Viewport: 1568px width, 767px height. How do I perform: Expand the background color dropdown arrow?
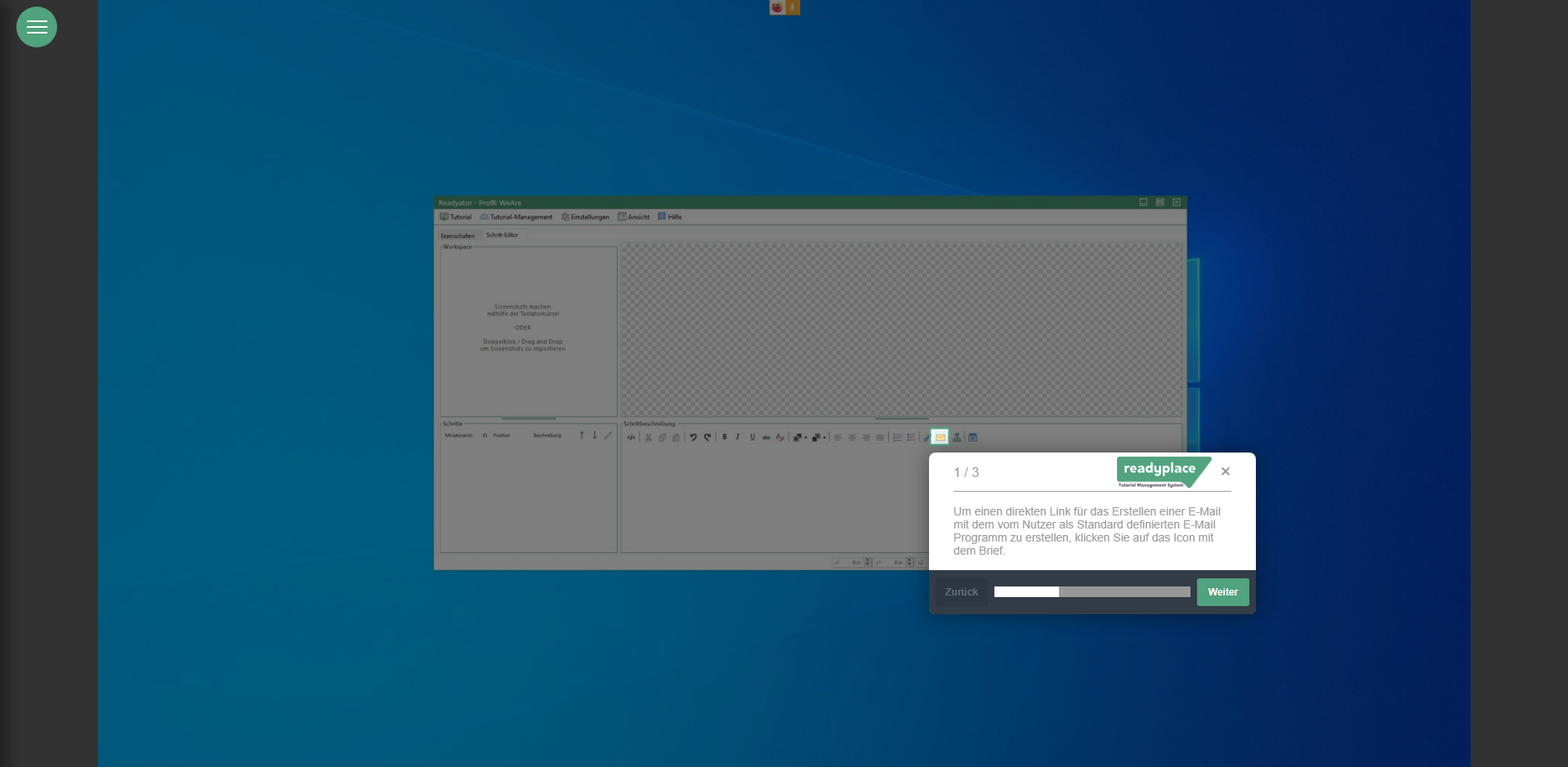tap(824, 438)
